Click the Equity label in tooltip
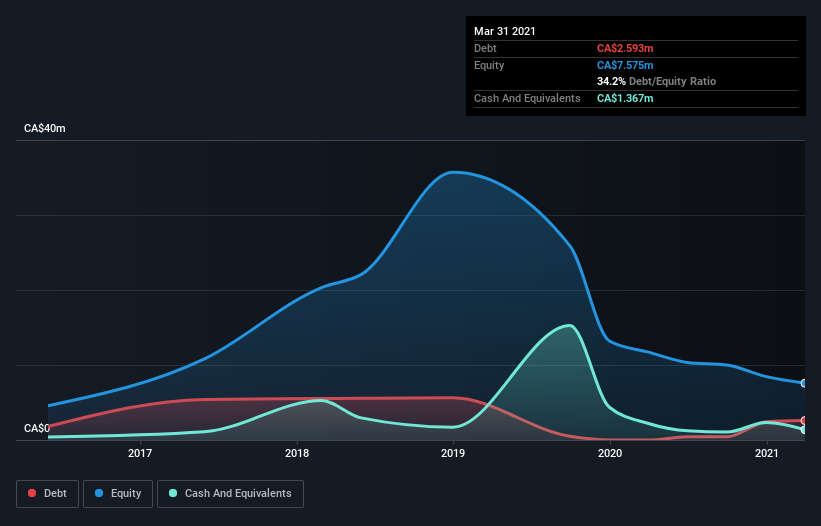The width and height of the screenshot is (821, 526). tap(489, 65)
